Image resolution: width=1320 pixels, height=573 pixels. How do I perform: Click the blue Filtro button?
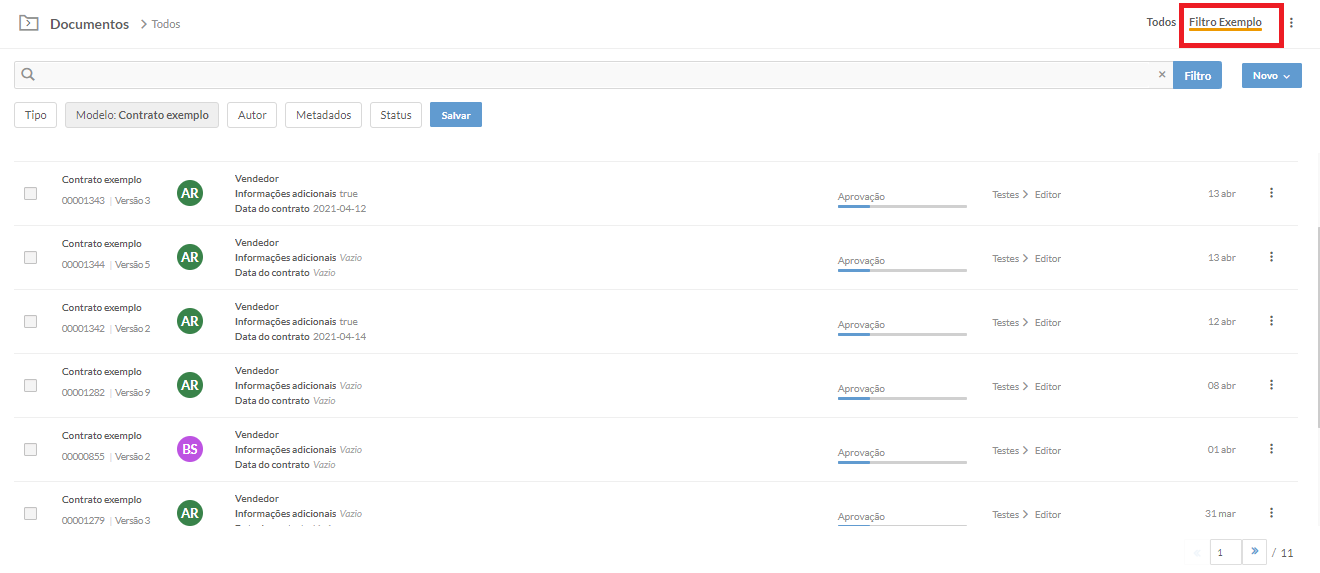tap(1197, 75)
